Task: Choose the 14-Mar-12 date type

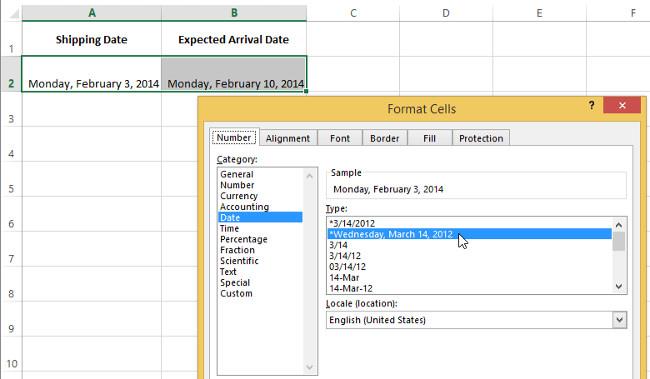Action: tap(469, 288)
